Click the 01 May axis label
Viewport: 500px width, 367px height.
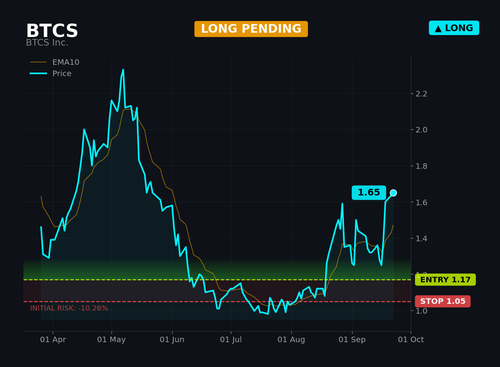pyautogui.click(x=111, y=339)
